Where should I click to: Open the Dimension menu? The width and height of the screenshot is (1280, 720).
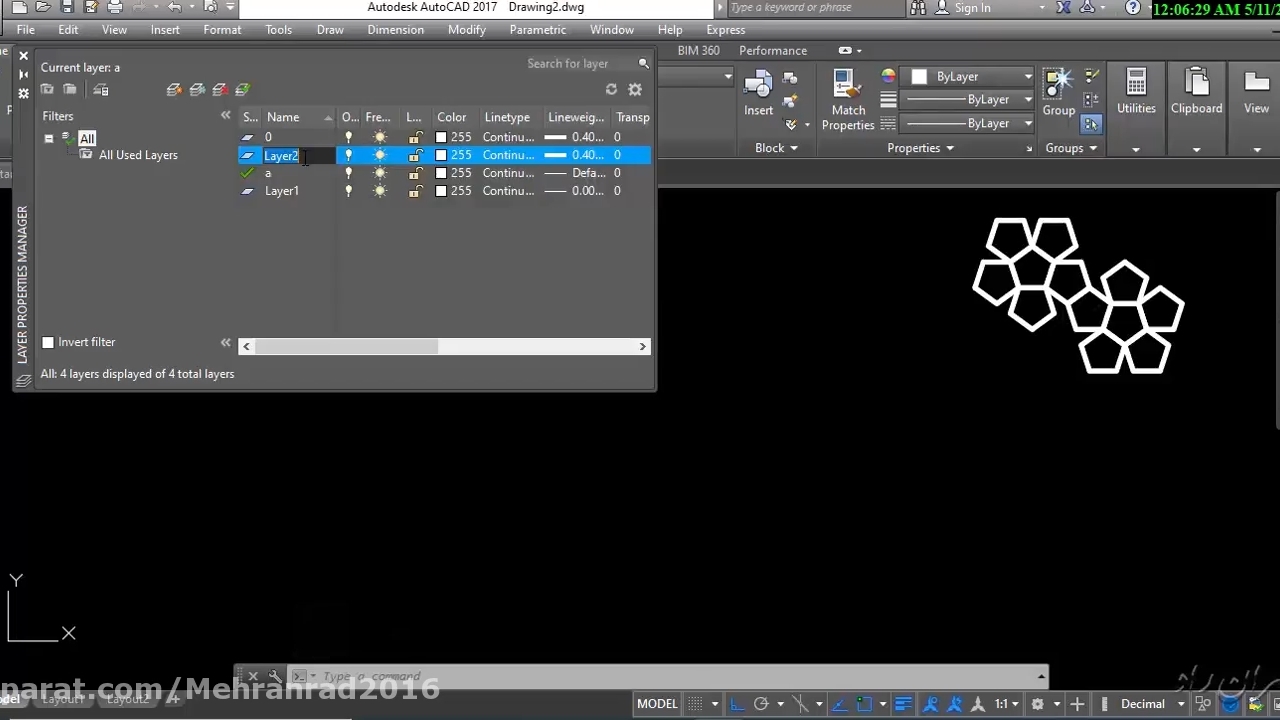coord(395,30)
